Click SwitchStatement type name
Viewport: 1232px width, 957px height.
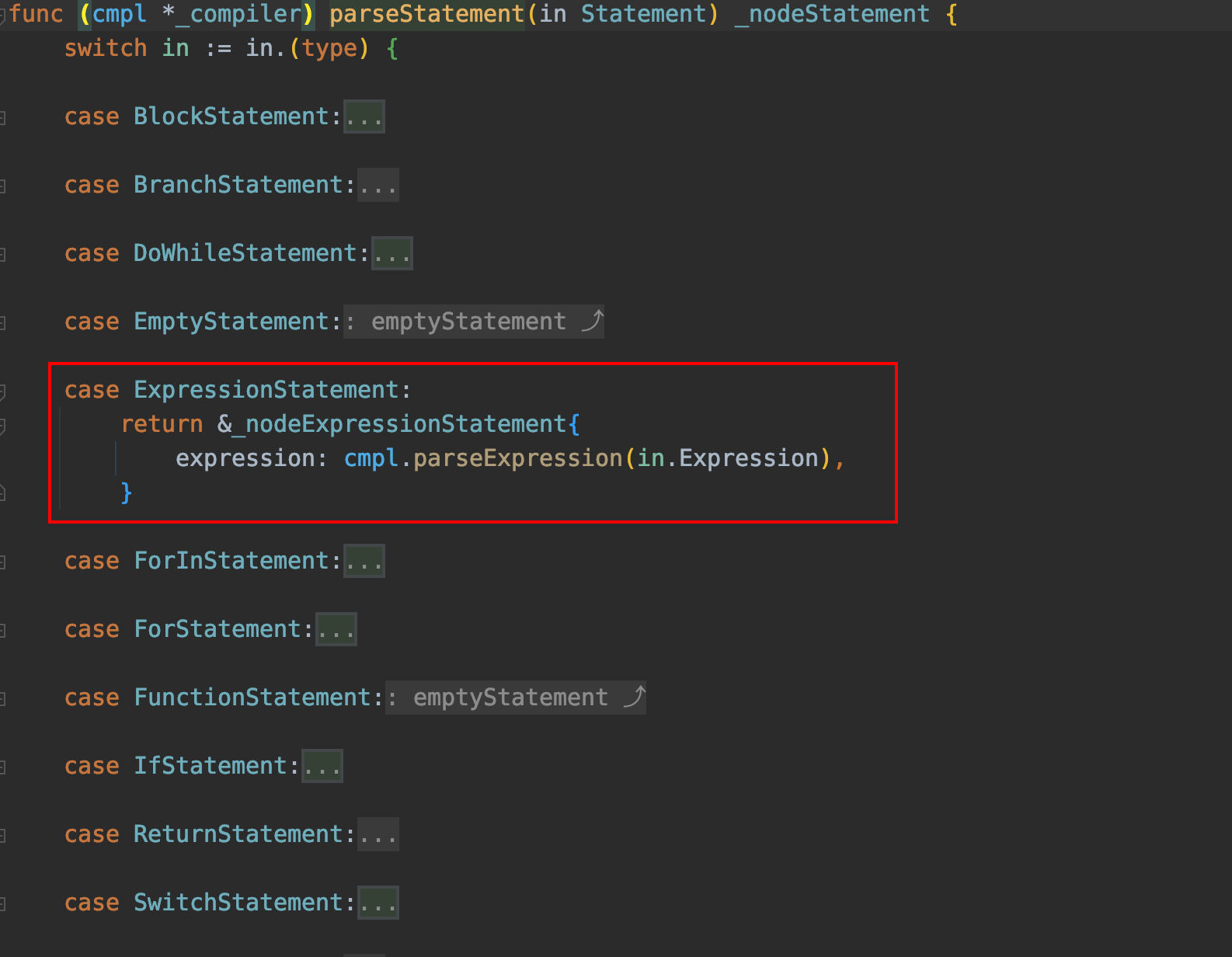pos(238,903)
